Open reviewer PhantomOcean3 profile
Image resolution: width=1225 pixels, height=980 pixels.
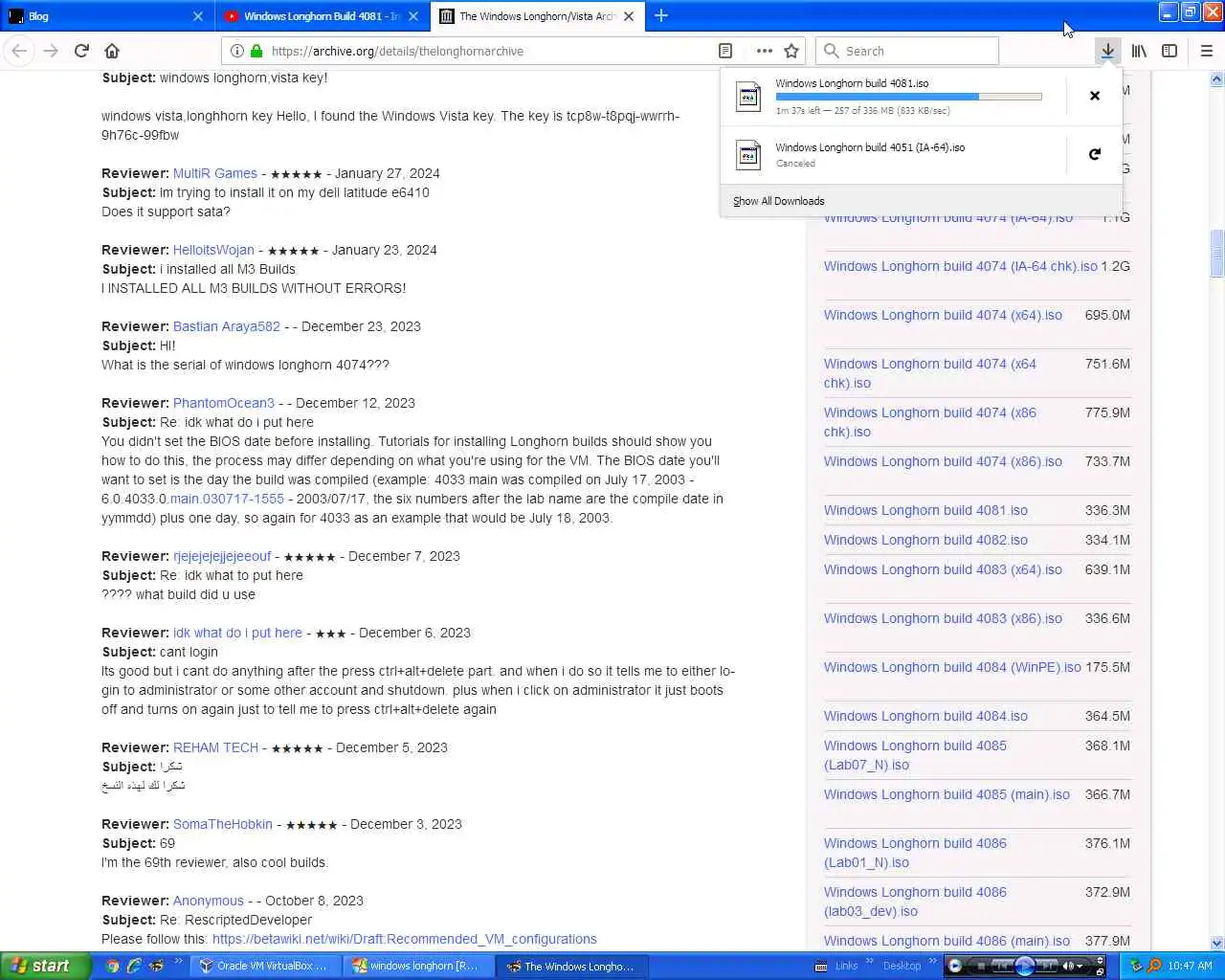pos(224,403)
